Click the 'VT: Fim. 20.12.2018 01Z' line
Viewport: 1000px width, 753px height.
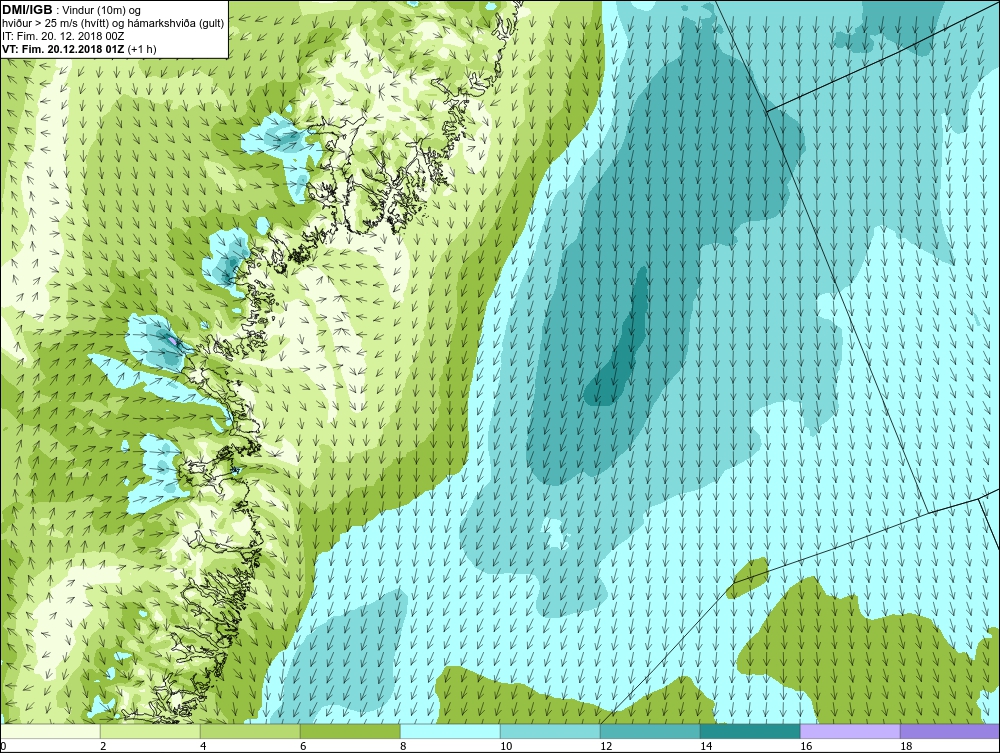tap(79, 49)
